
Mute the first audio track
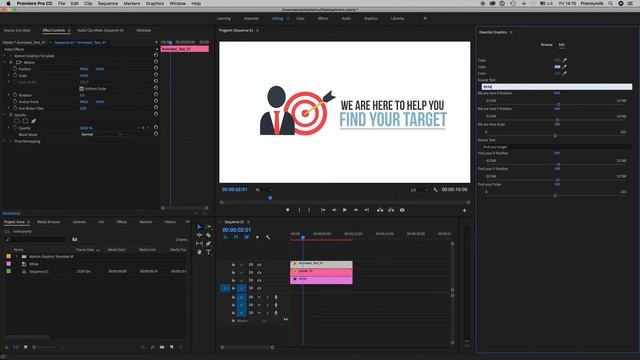(259, 297)
